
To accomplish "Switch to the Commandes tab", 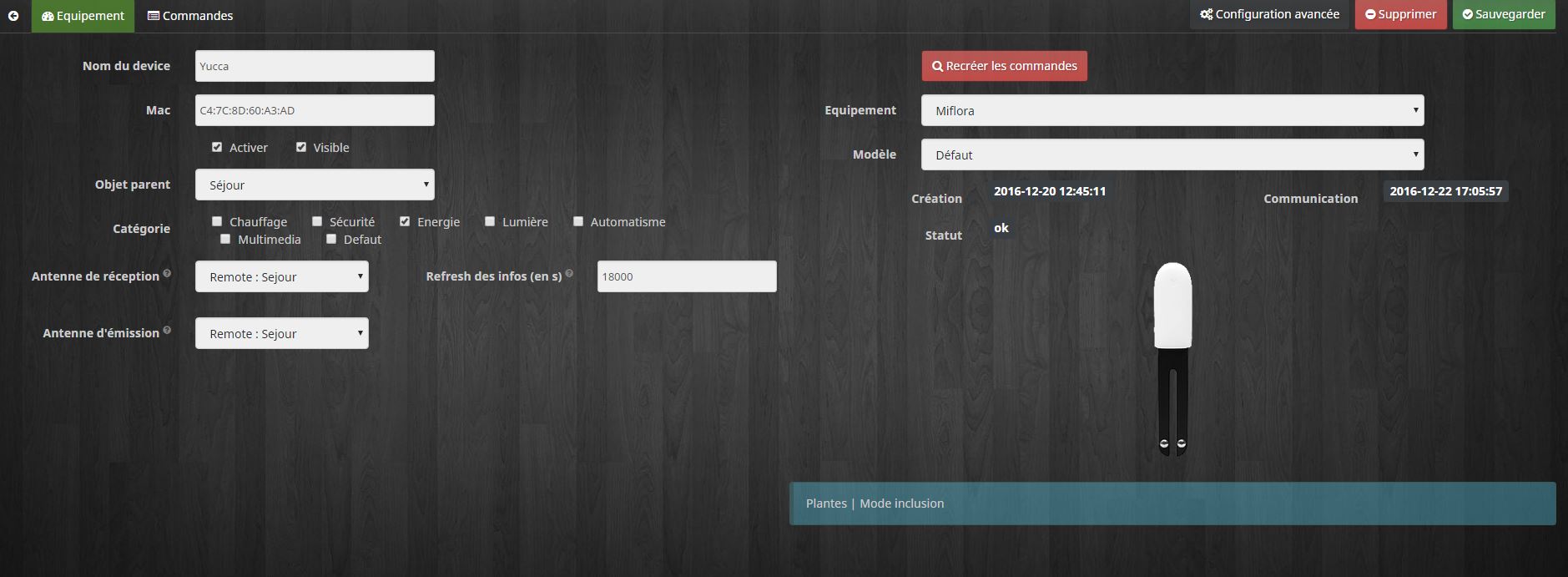I will 190,16.
